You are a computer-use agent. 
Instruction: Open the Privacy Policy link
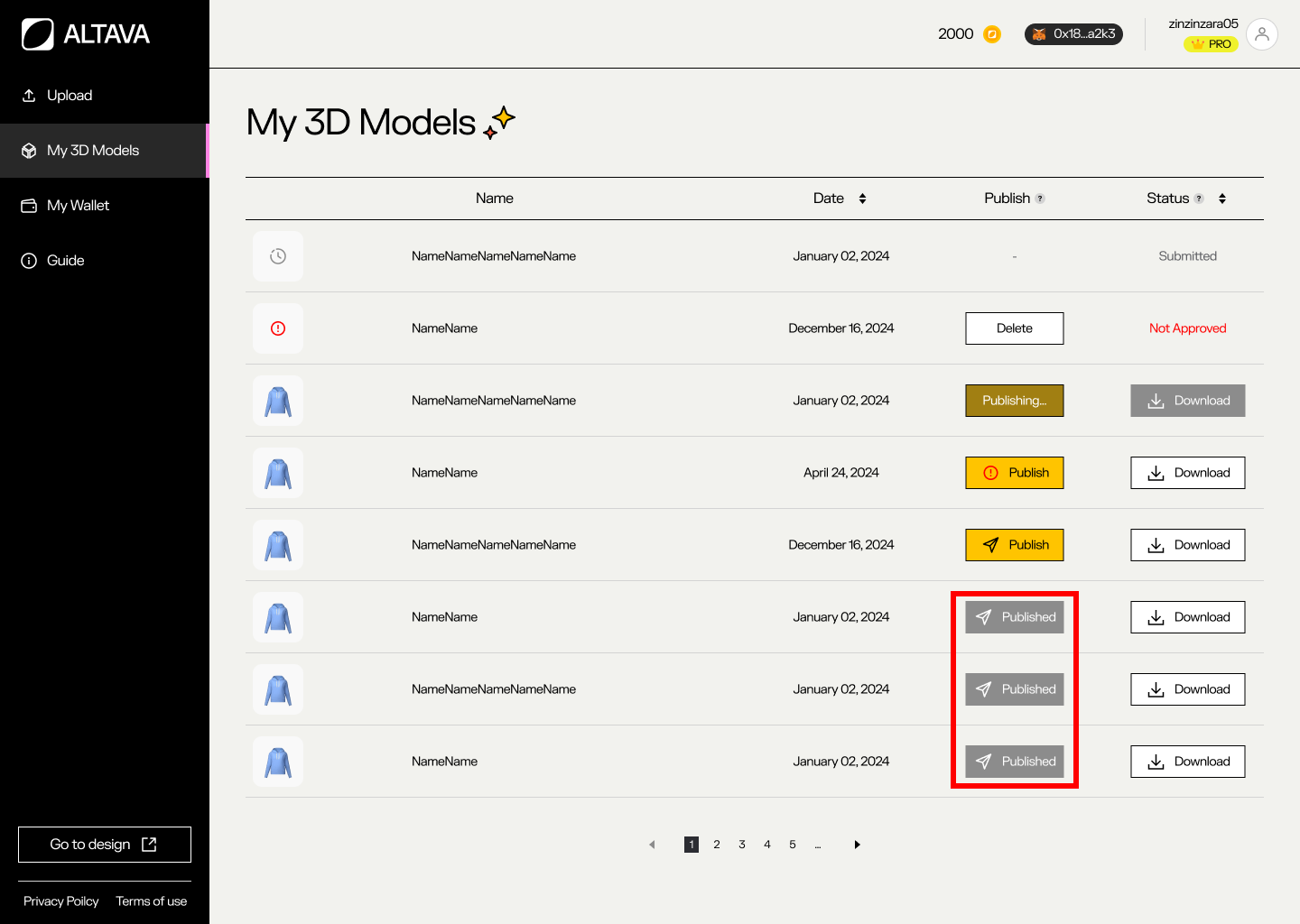(x=61, y=901)
